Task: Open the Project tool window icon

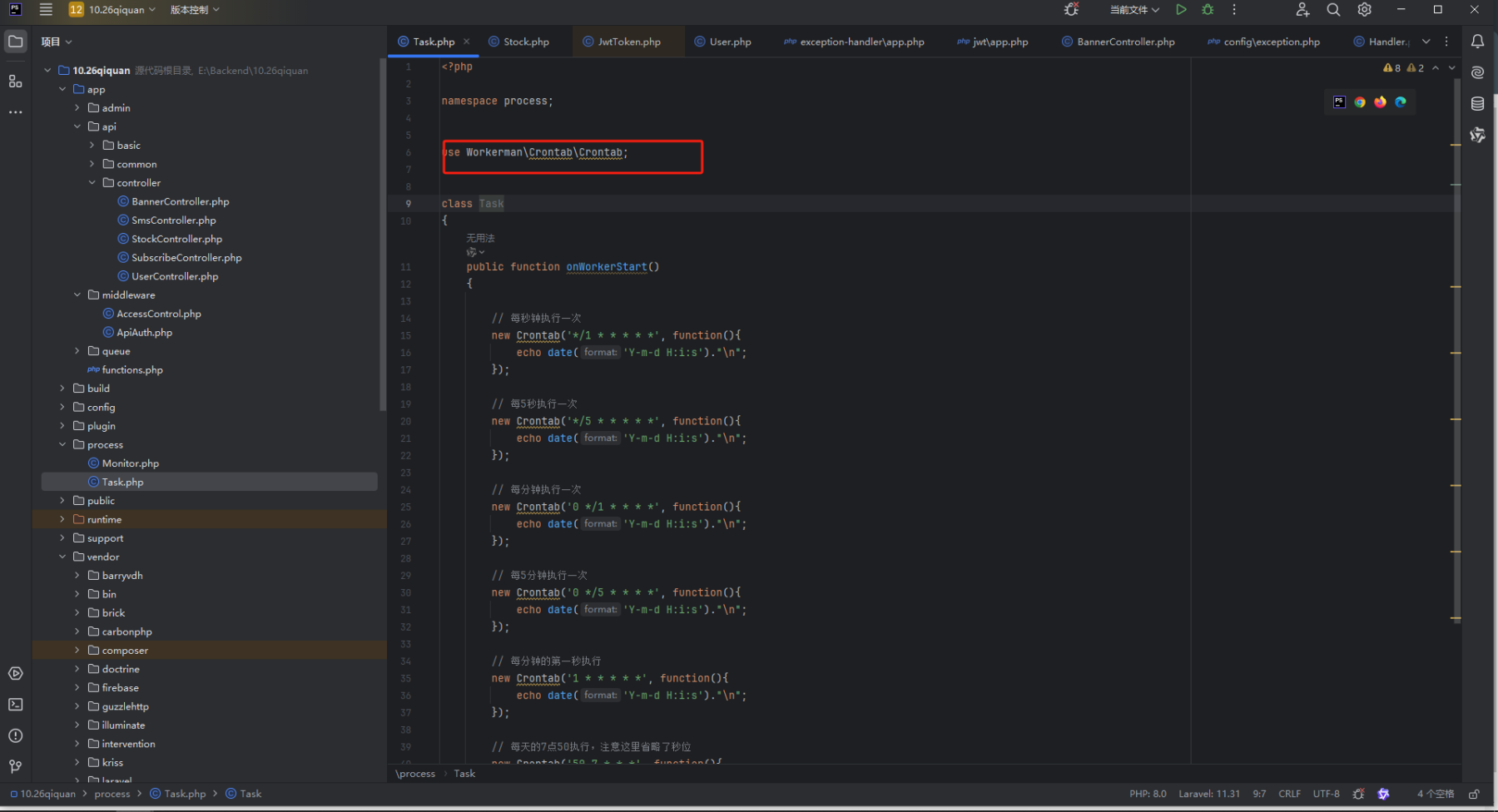Action: coord(16,42)
